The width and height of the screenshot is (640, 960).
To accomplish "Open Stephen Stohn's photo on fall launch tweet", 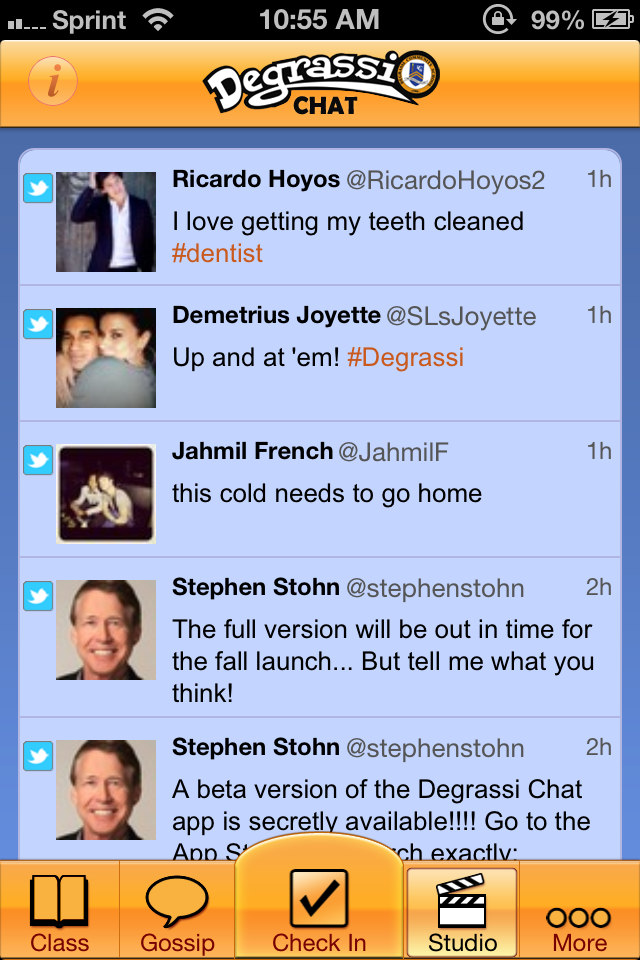I will pos(106,630).
